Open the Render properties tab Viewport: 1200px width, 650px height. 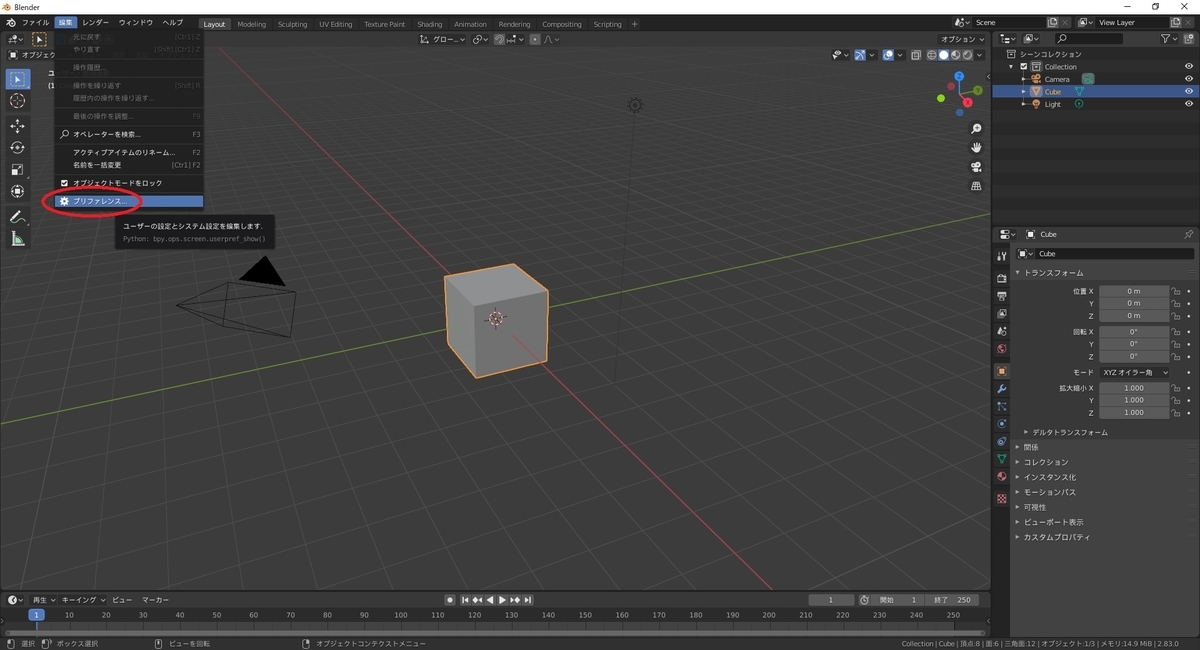1001,278
